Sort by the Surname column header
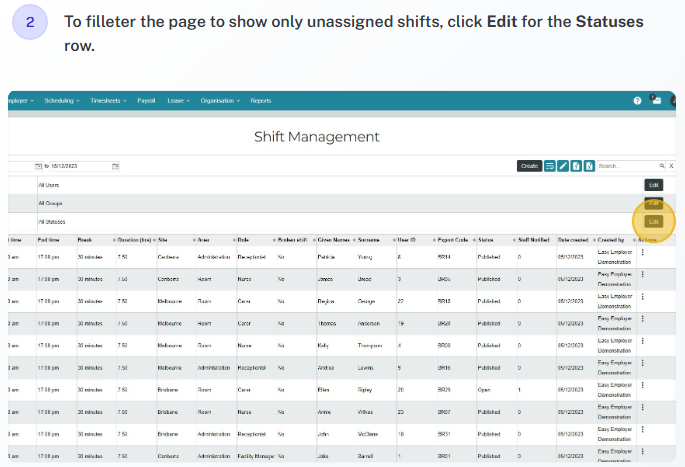 point(369,240)
